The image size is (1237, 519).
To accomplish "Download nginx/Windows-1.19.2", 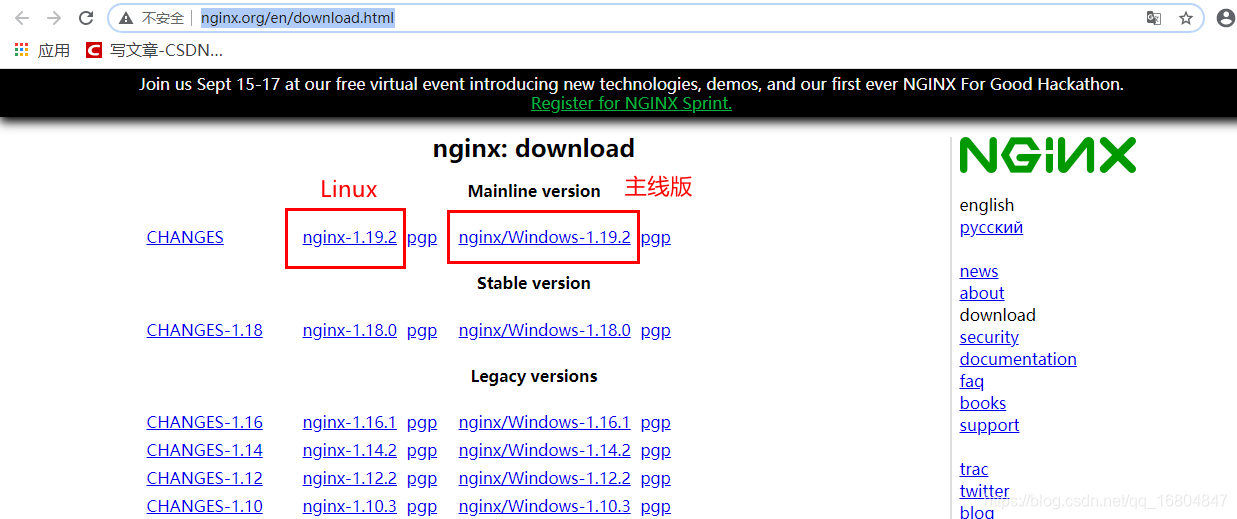I will pyautogui.click(x=544, y=237).
